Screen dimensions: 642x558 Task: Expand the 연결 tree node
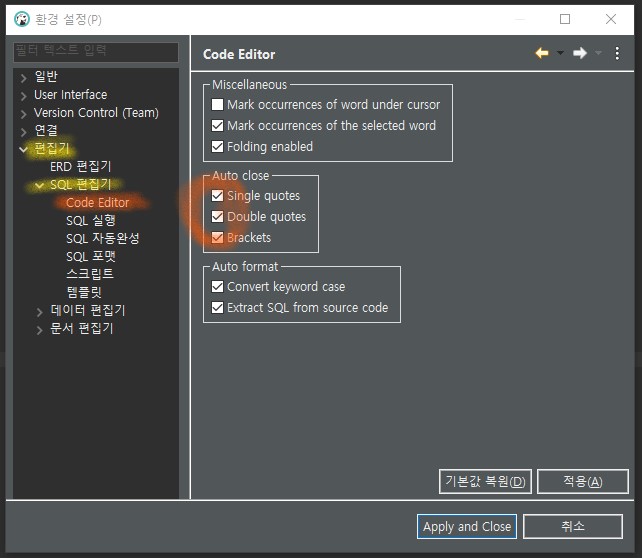tap(24, 131)
